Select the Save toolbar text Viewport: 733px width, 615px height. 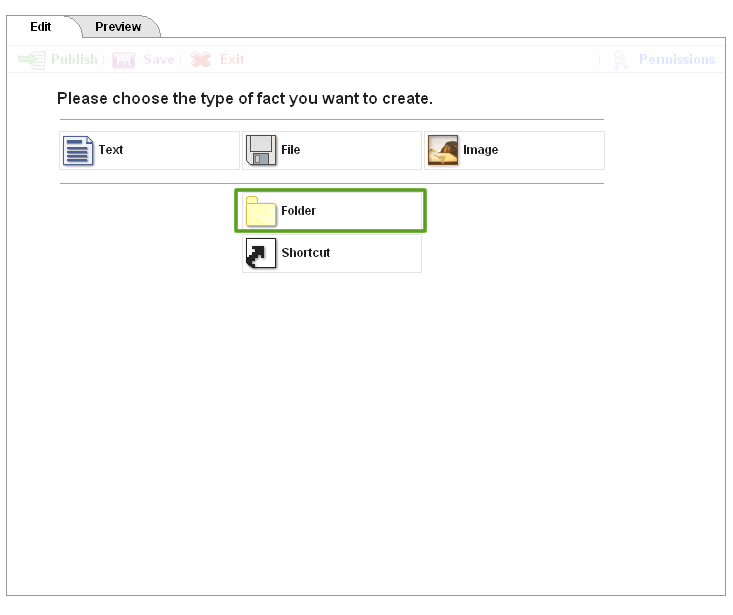tap(158, 60)
